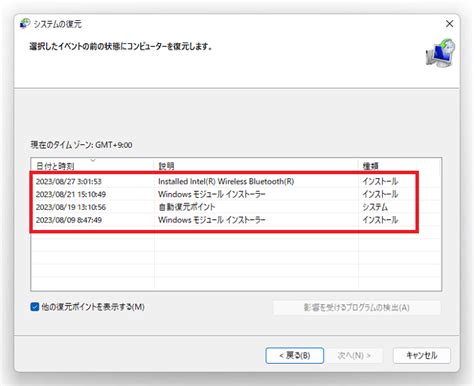Click Windows モジュール インストーラー in 08/21 row
The height and width of the screenshot is (386, 474).
point(212,194)
